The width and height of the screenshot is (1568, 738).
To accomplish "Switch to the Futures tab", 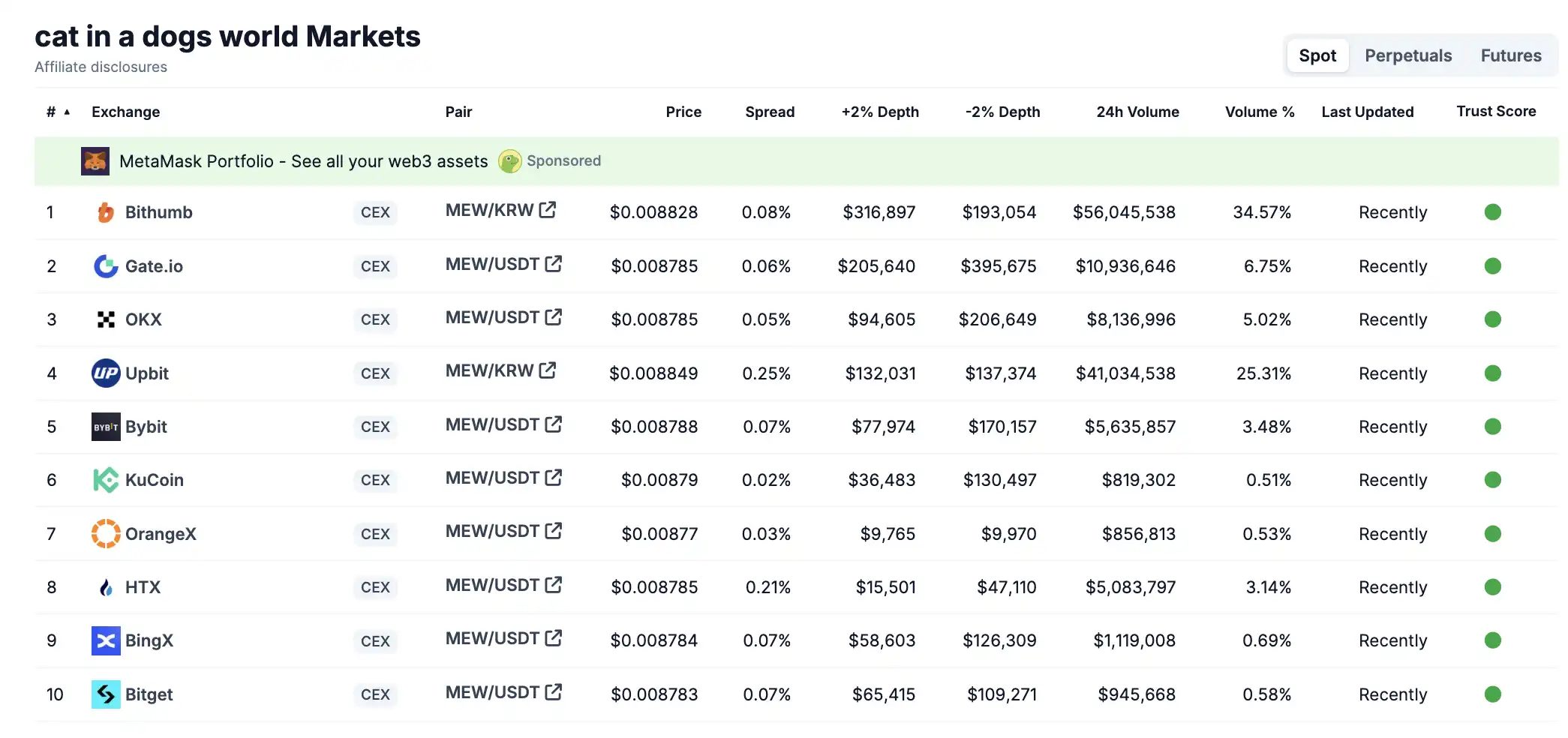I will click(1510, 55).
